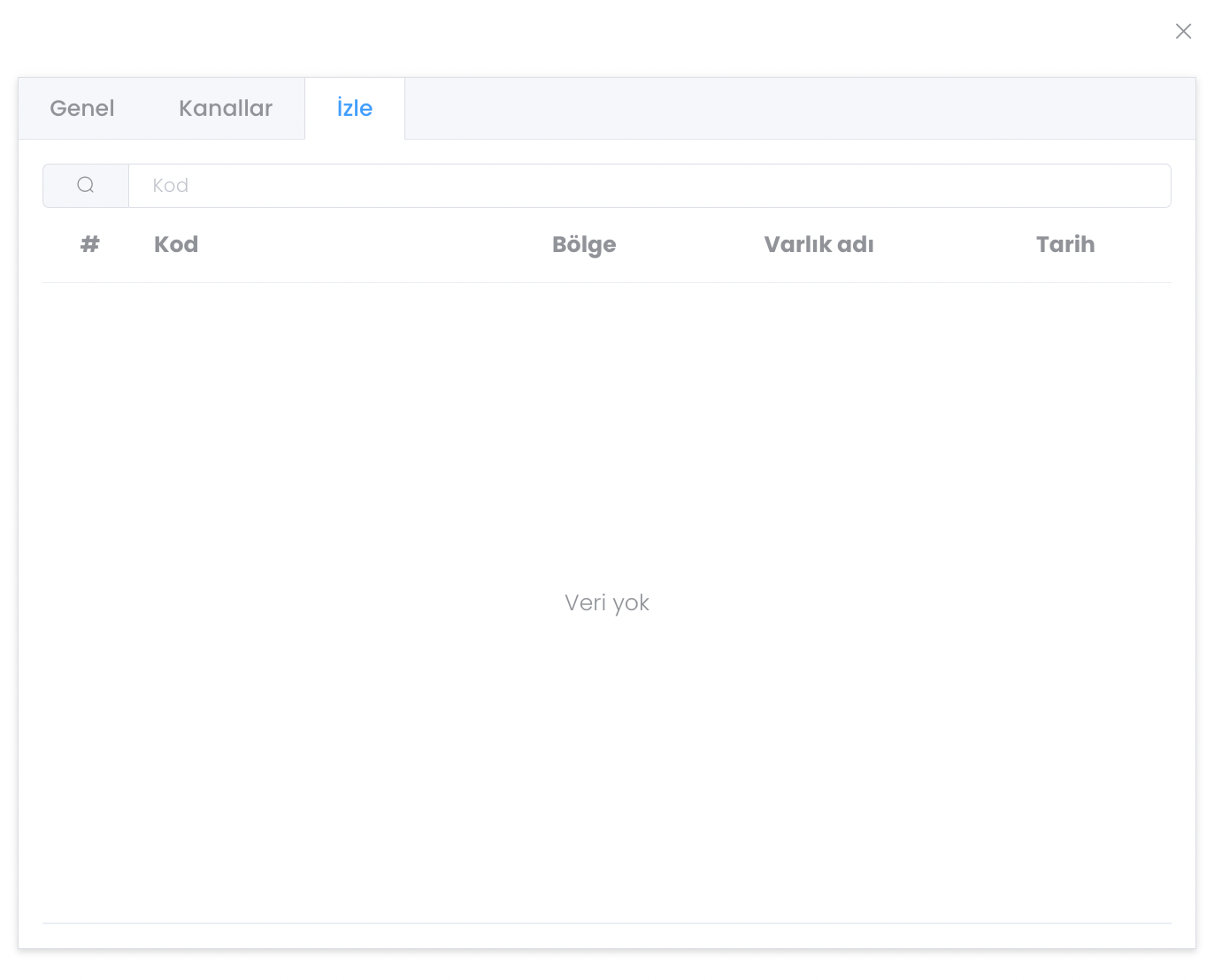Click blank table area below Veri yok
1214x980 pixels.
pos(607,778)
